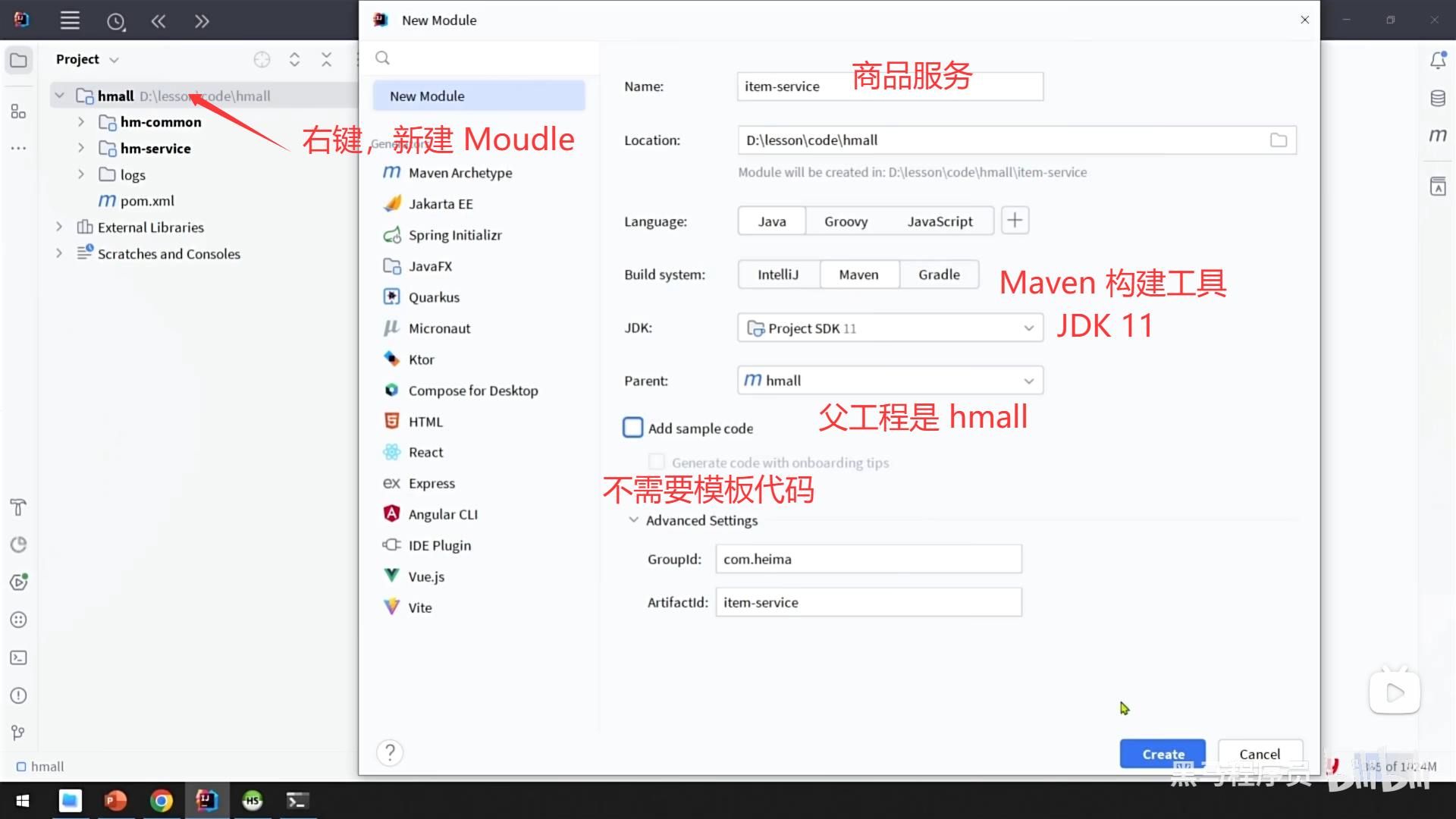The height and width of the screenshot is (819, 1456).
Task: Select Maven Archetype generator
Action: [x=458, y=172]
